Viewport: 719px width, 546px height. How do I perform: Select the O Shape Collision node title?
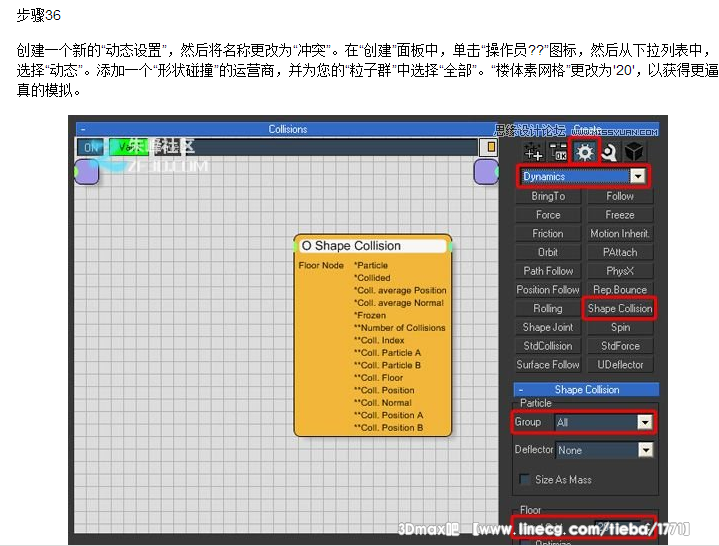[372, 246]
